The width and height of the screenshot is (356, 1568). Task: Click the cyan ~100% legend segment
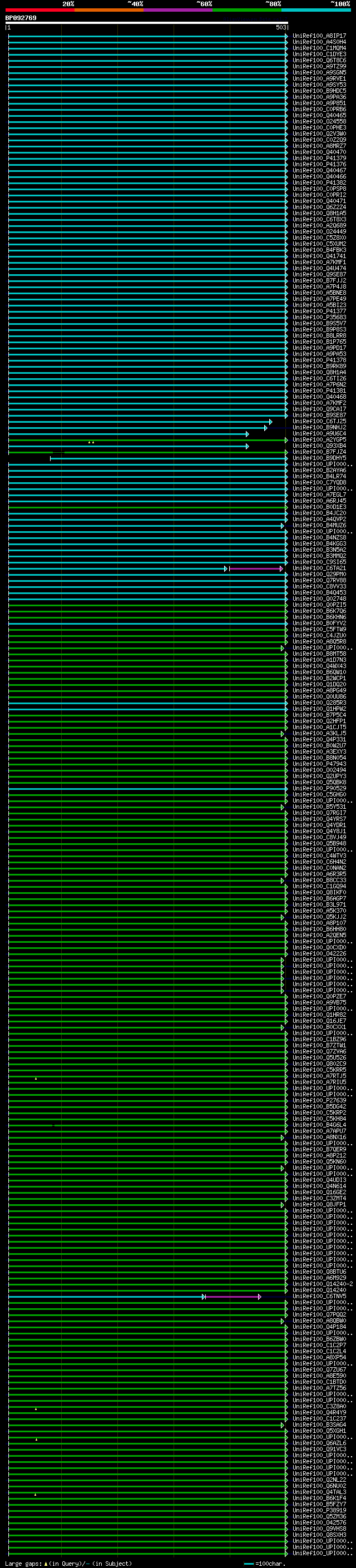click(x=316, y=10)
